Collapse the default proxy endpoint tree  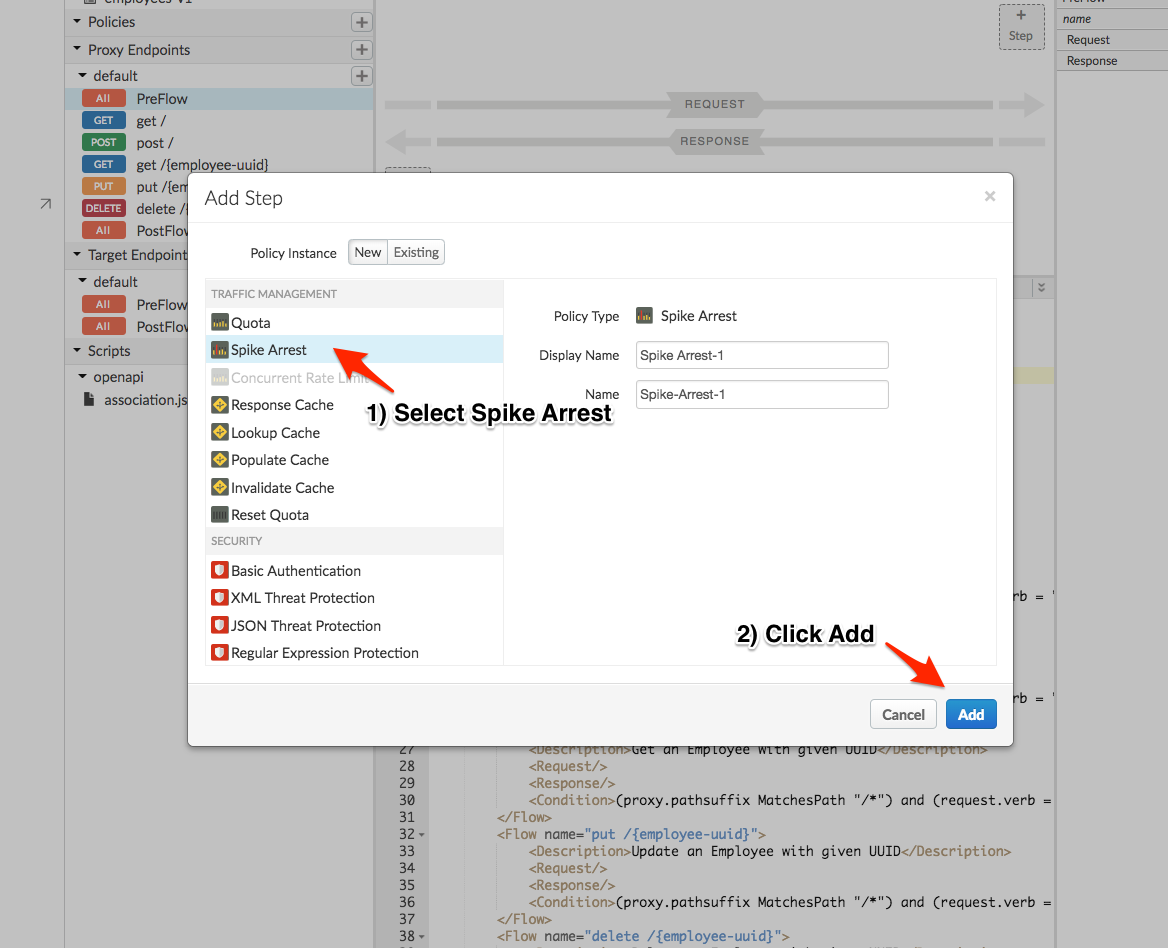point(82,75)
